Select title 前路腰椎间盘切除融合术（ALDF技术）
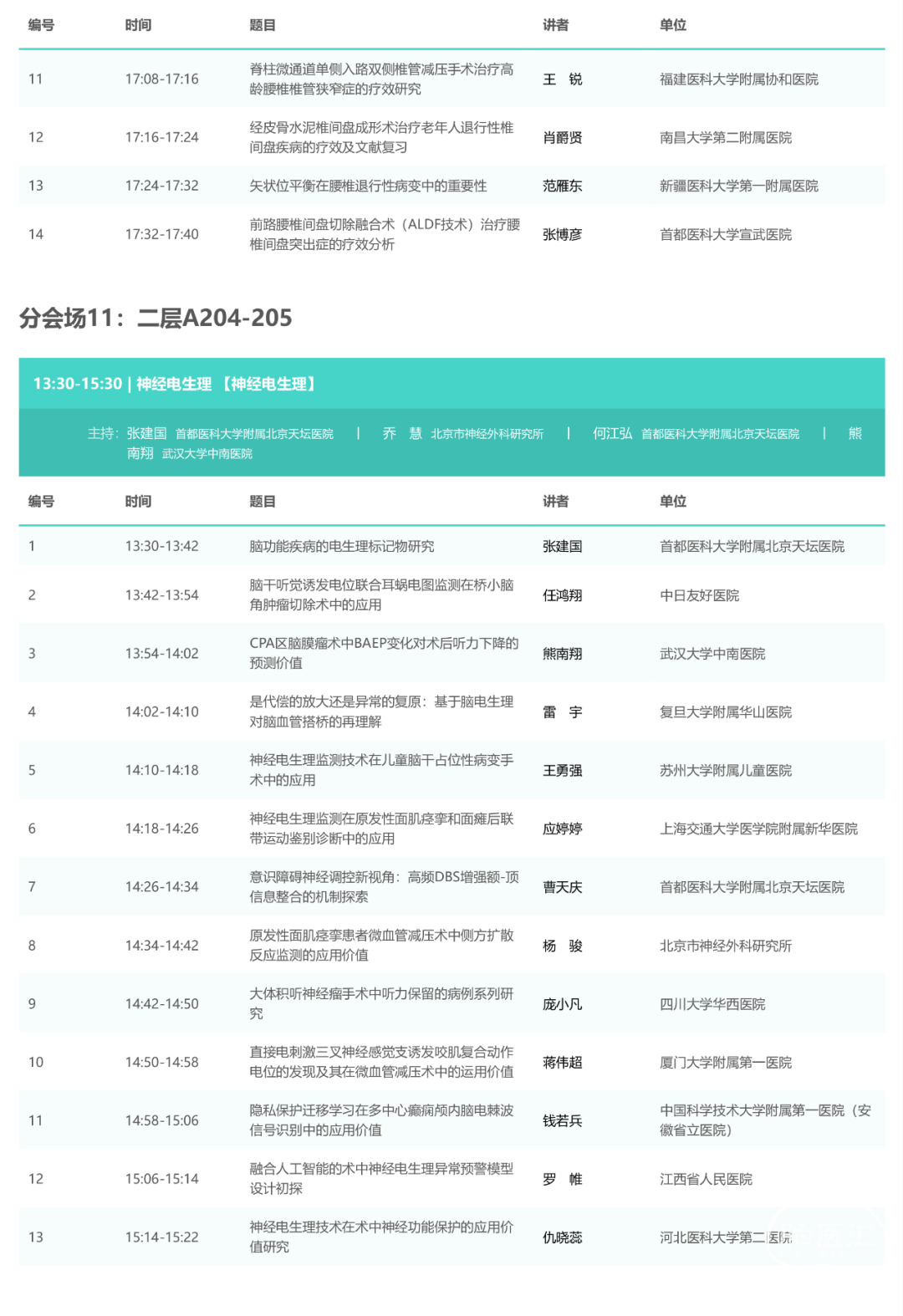 pyautogui.click(x=385, y=234)
